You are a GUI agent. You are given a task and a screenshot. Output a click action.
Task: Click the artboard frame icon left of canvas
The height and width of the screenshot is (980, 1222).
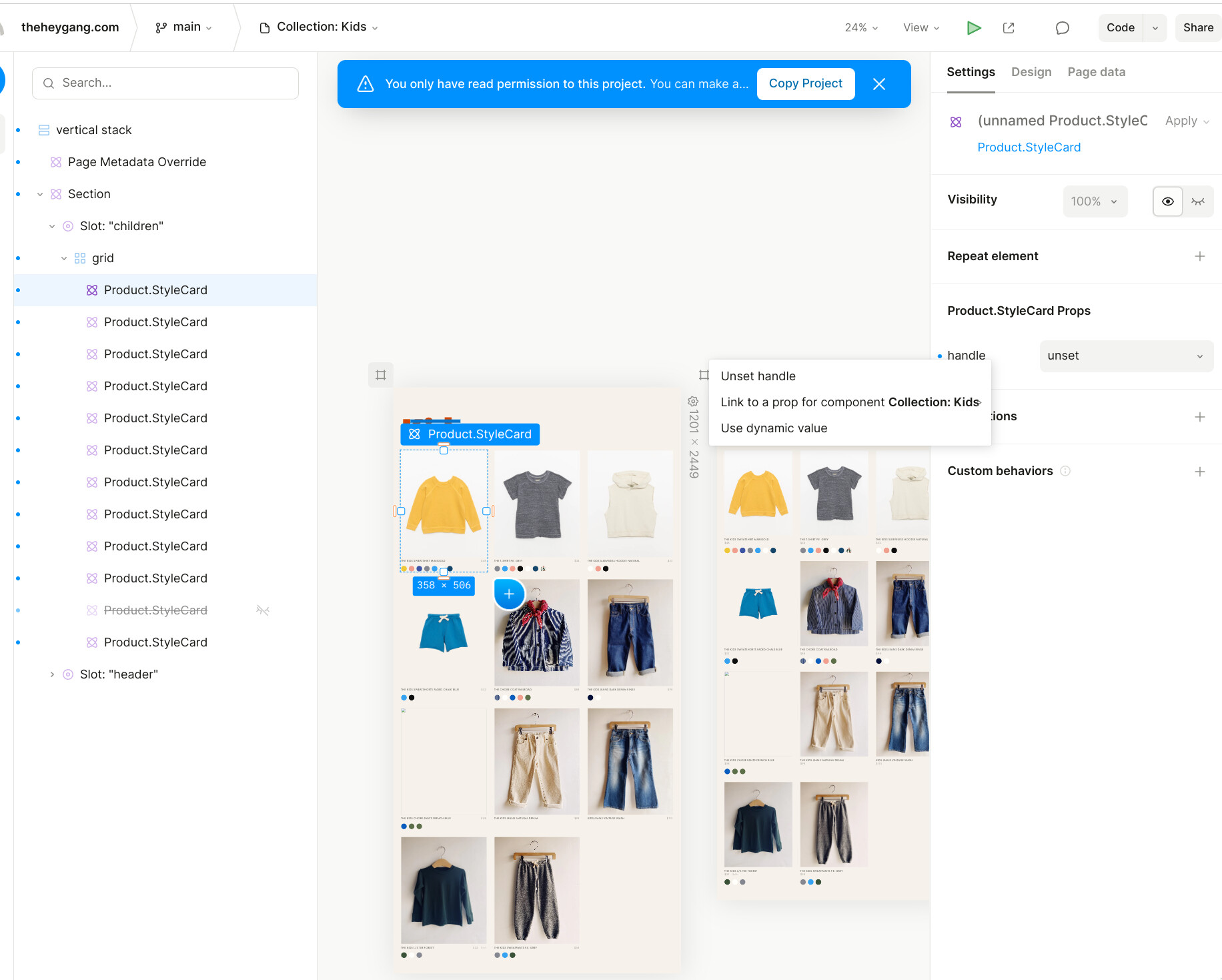(x=381, y=375)
